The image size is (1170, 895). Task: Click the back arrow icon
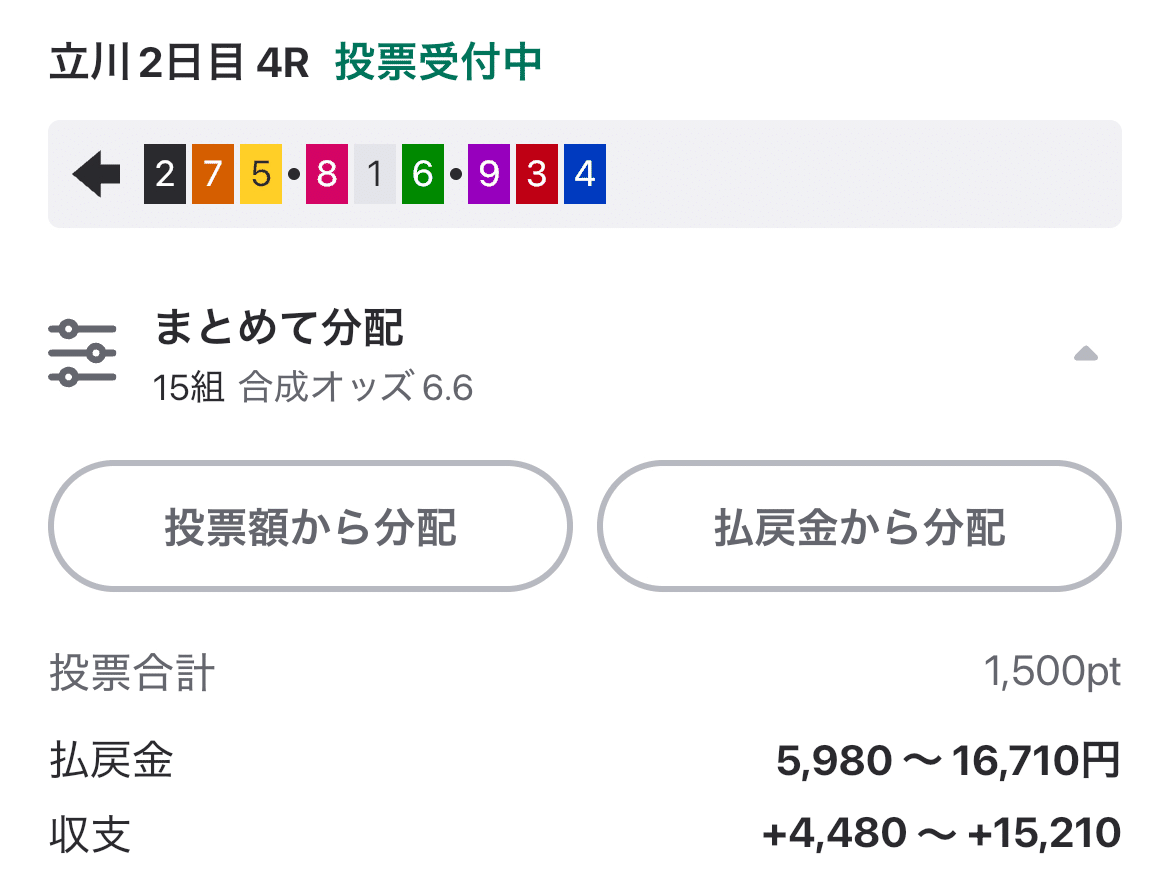coord(96,172)
